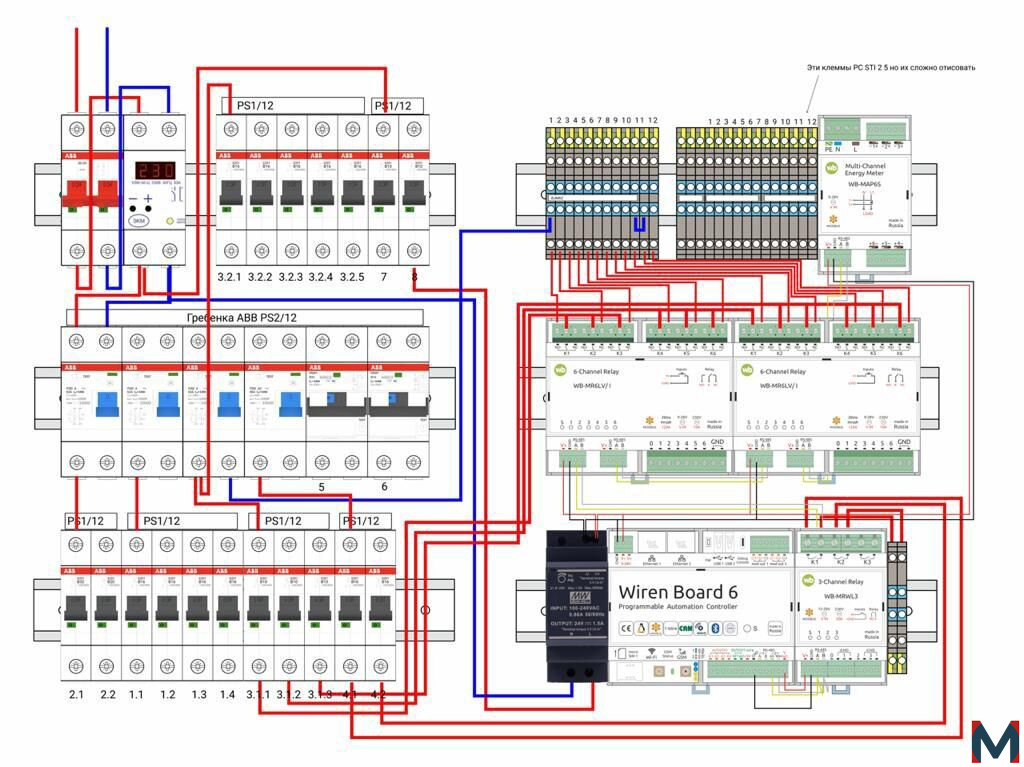The width and height of the screenshot is (1024, 767).
Task: Click the '1.3' breaker label
Action: click(x=197, y=694)
